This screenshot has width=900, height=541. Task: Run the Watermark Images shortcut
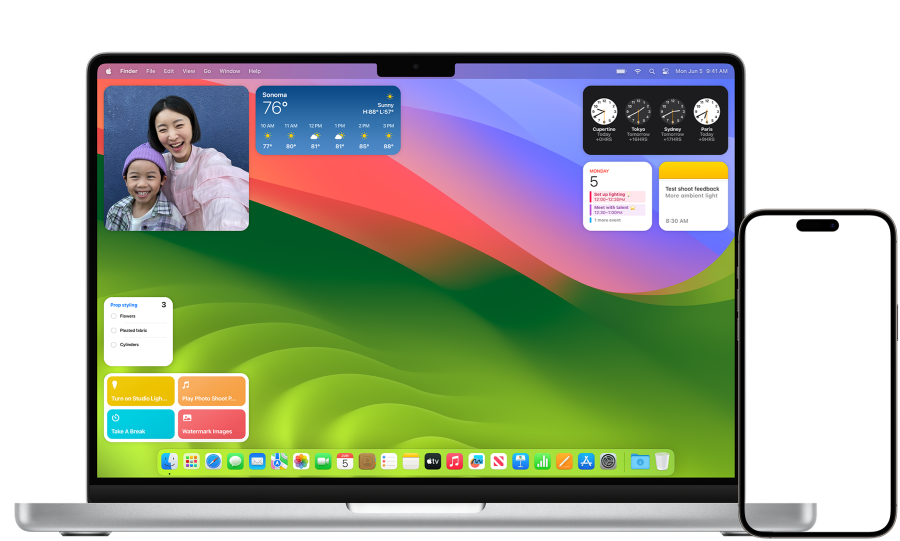(x=211, y=424)
